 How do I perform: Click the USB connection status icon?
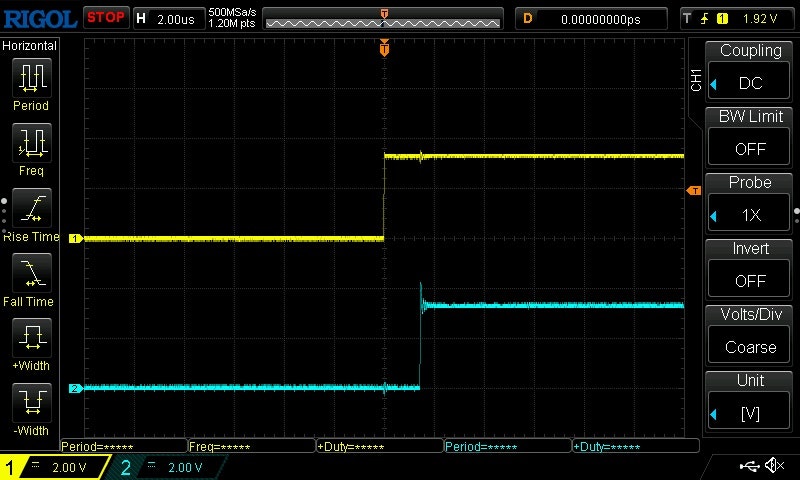tap(749, 465)
